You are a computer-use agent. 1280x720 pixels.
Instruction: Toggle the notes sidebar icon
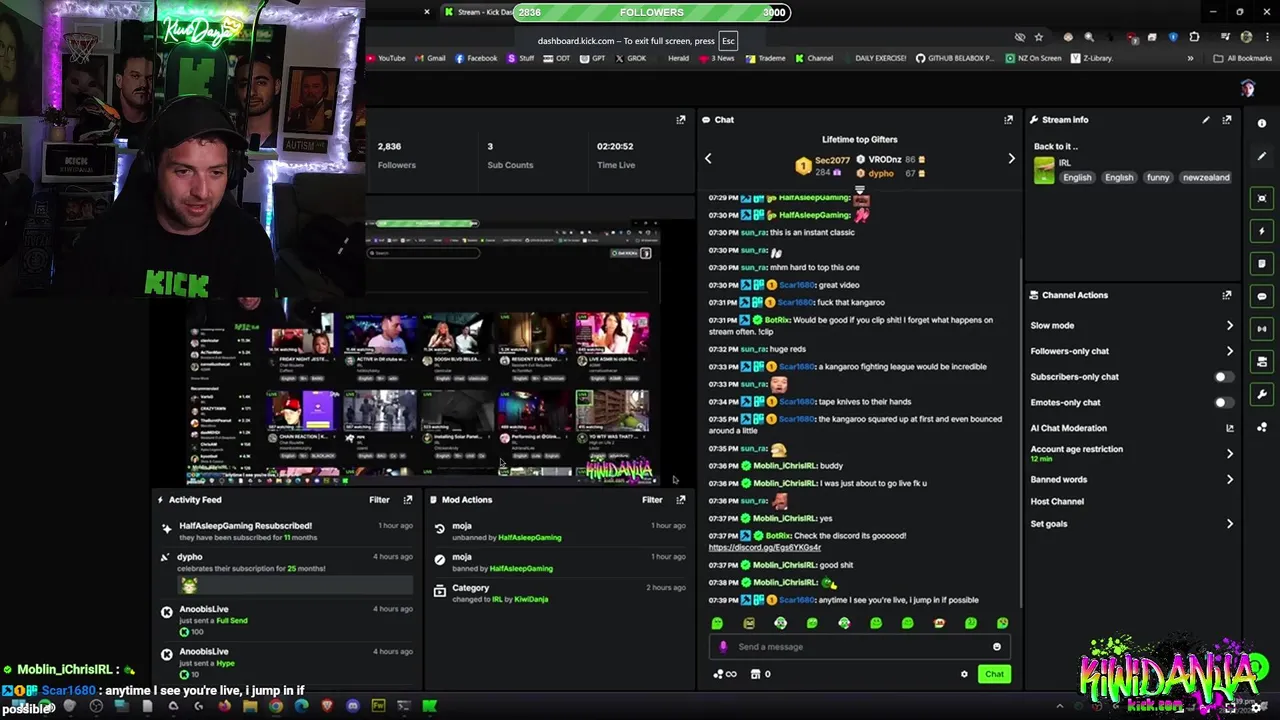click(1262, 264)
